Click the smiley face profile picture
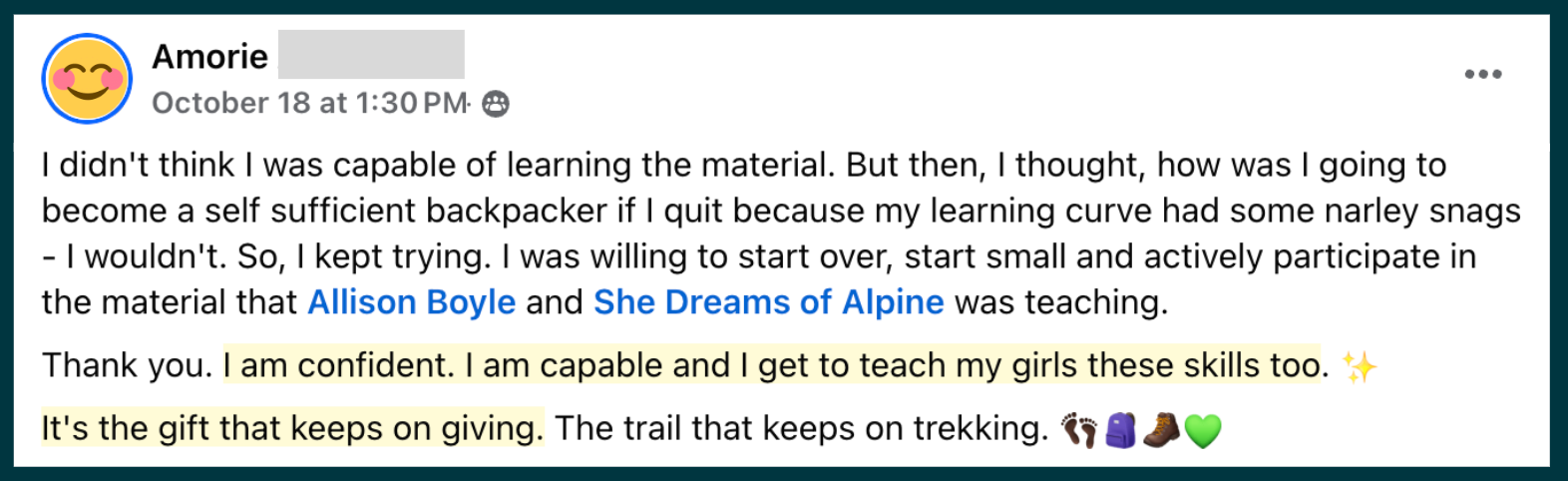Image resolution: width=1568 pixels, height=481 pixels. [87, 78]
